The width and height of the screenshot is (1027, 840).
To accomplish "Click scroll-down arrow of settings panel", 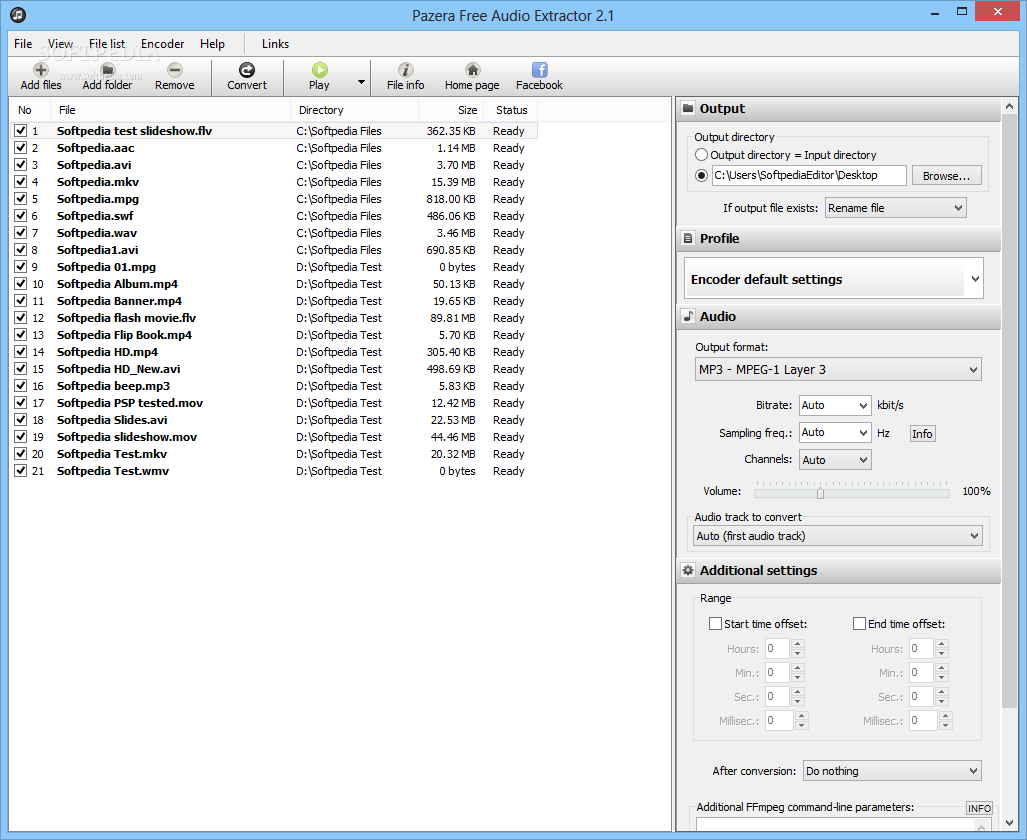I will point(1009,823).
